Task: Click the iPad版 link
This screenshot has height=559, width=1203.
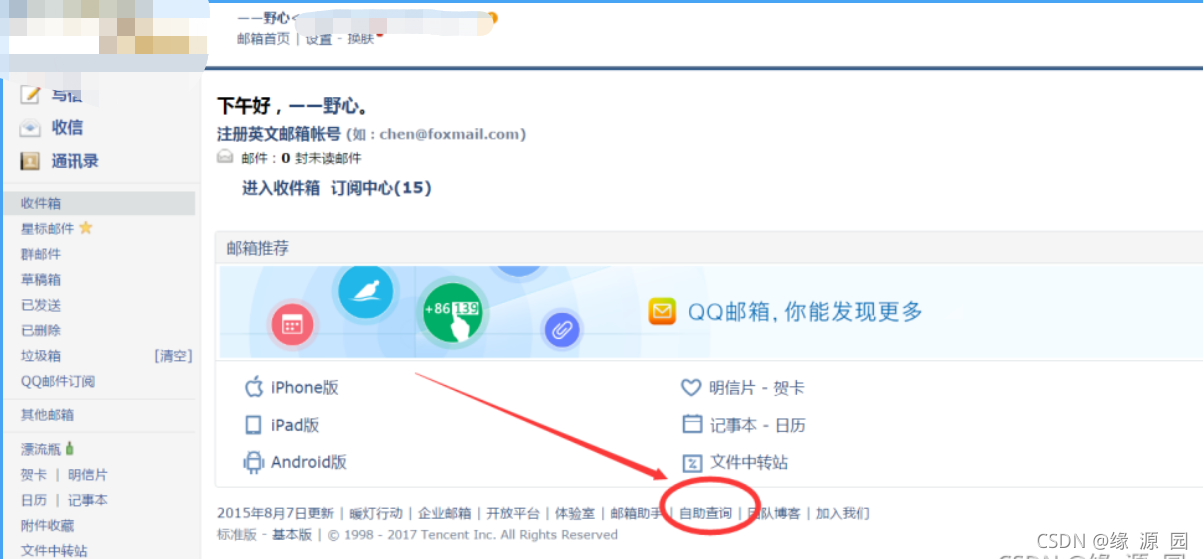Action: (295, 425)
